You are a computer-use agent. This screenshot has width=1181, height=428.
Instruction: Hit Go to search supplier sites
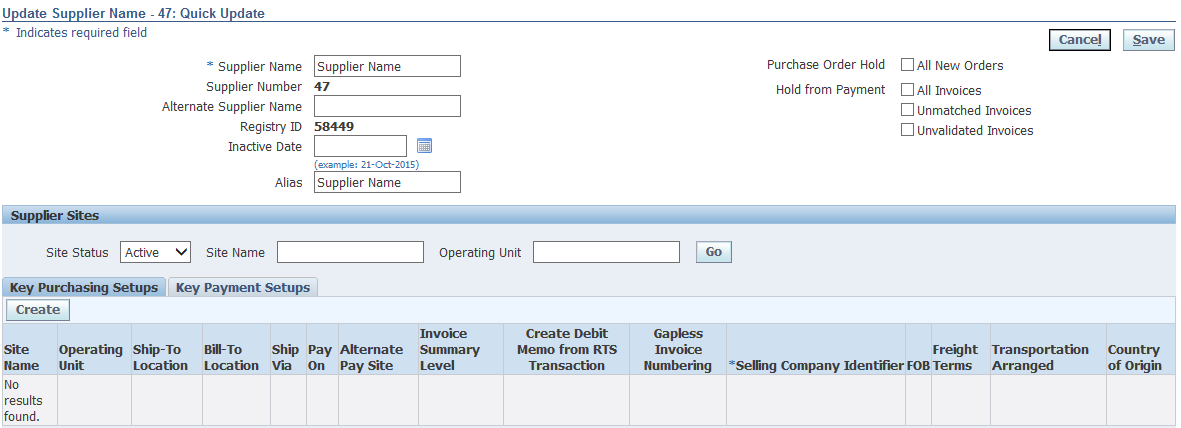[x=713, y=252]
